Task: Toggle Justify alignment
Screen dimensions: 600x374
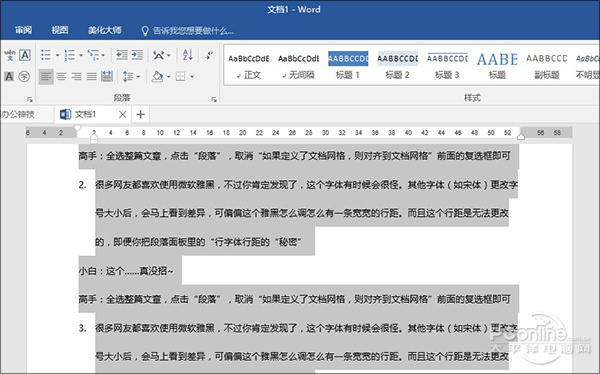Action: coord(91,77)
